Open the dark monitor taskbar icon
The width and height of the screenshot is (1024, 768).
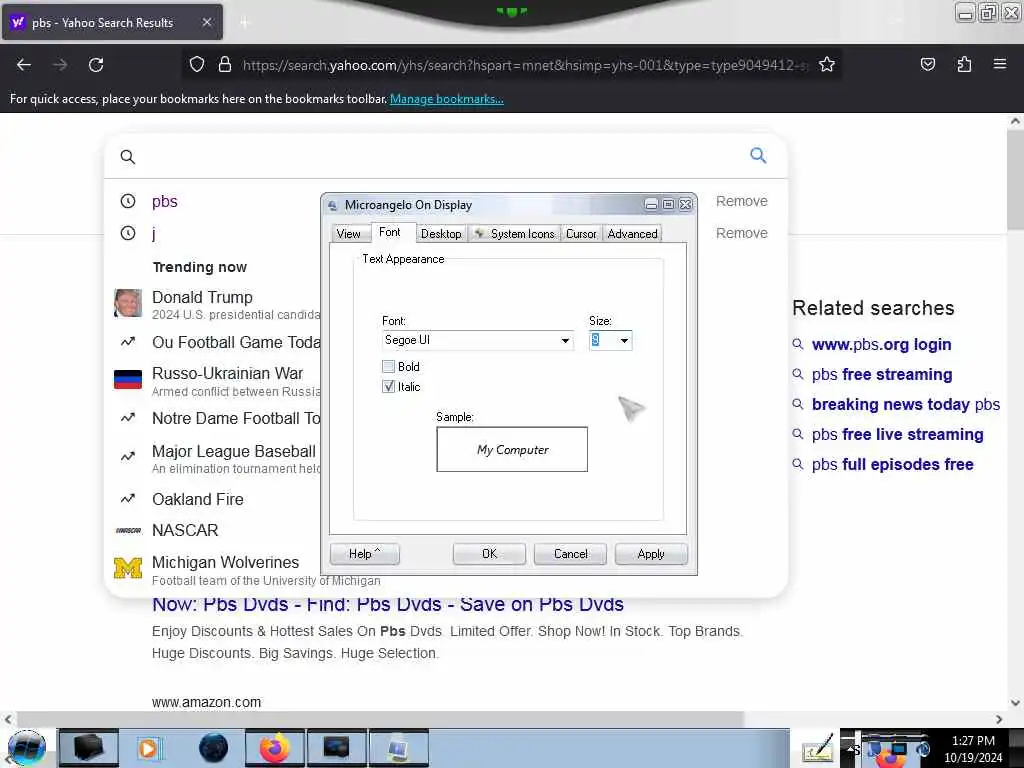click(336, 748)
